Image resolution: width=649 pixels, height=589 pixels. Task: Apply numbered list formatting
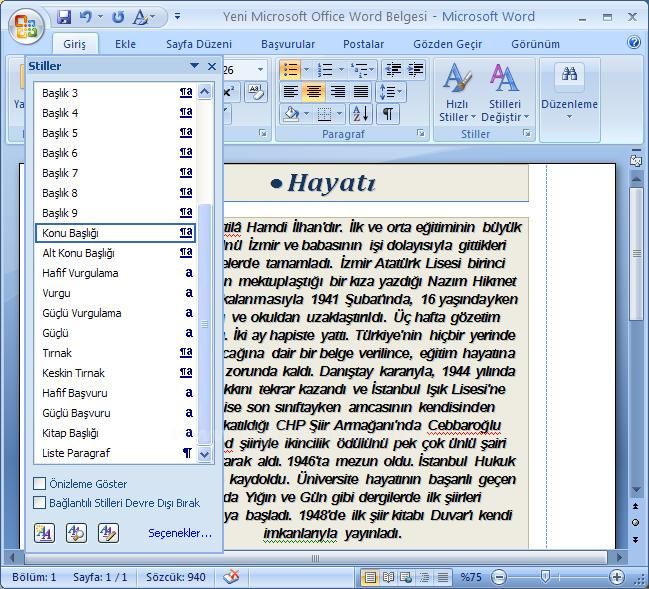pyautogui.click(x=325, y=70)
